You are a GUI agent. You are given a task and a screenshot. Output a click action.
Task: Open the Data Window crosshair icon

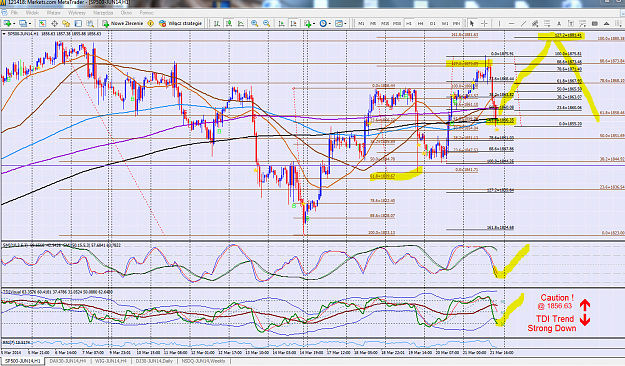point(54,24)
